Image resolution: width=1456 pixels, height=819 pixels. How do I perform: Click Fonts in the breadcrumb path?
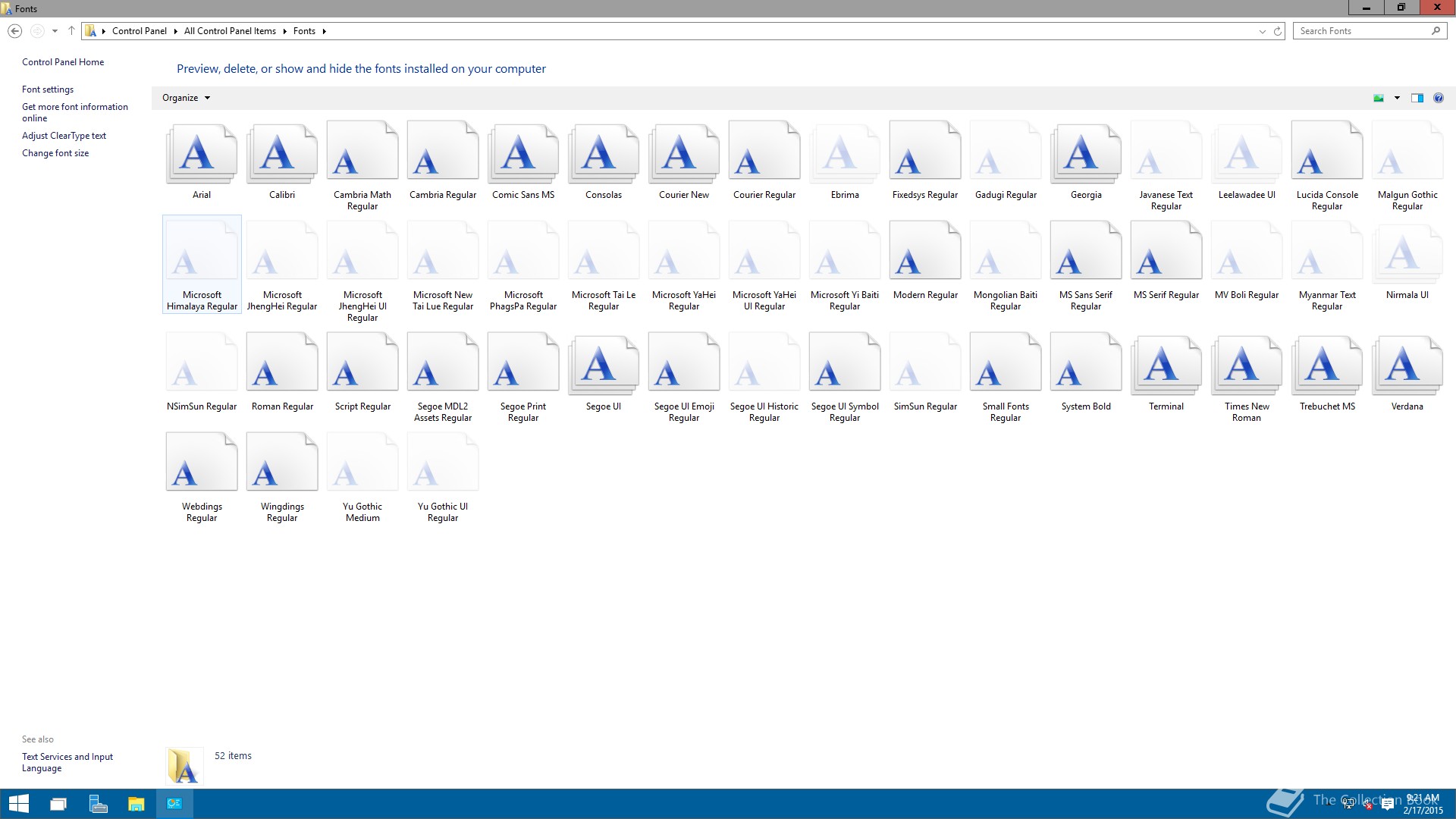coord(304,31)
